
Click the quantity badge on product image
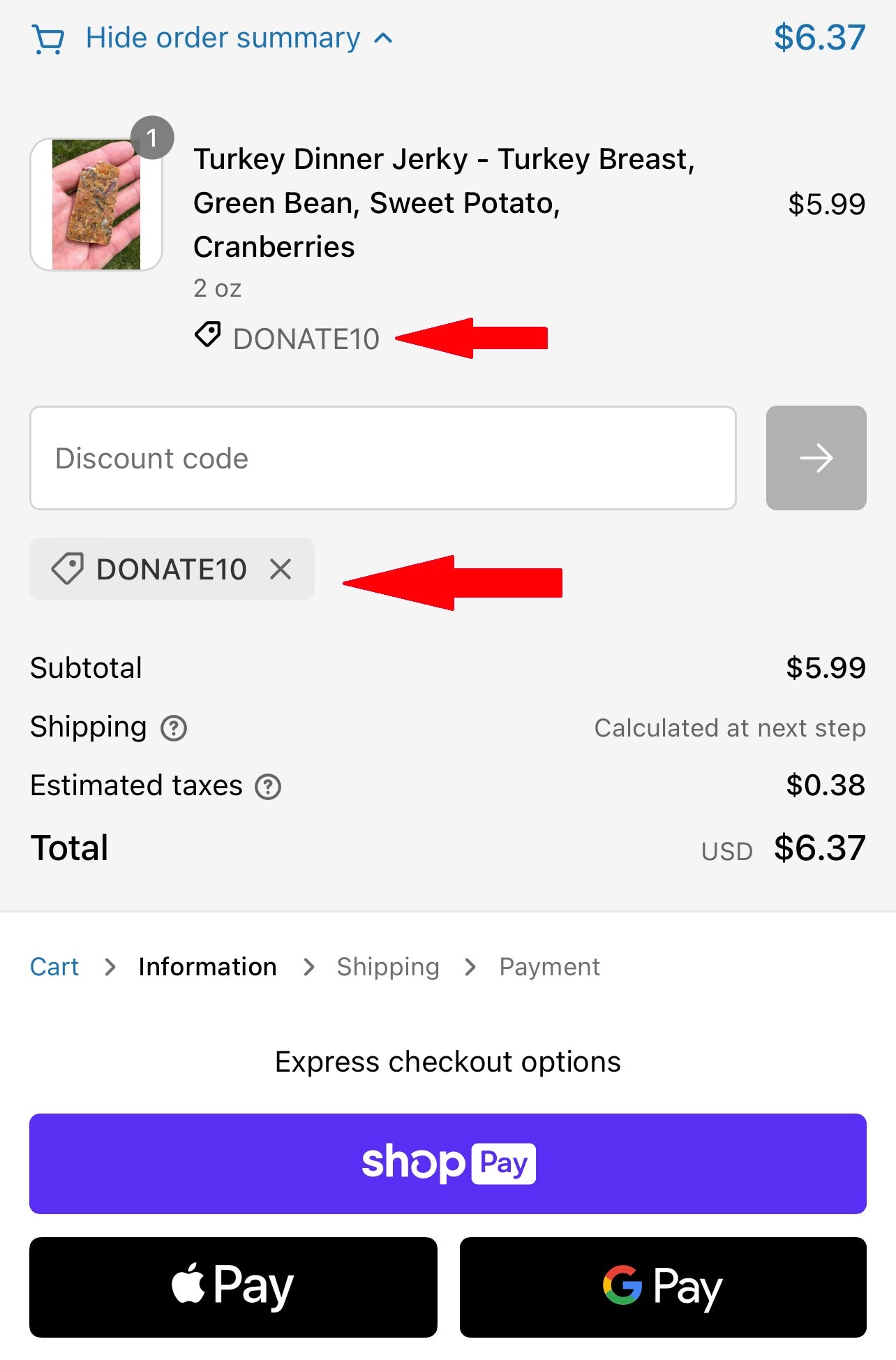click(152, 138)
